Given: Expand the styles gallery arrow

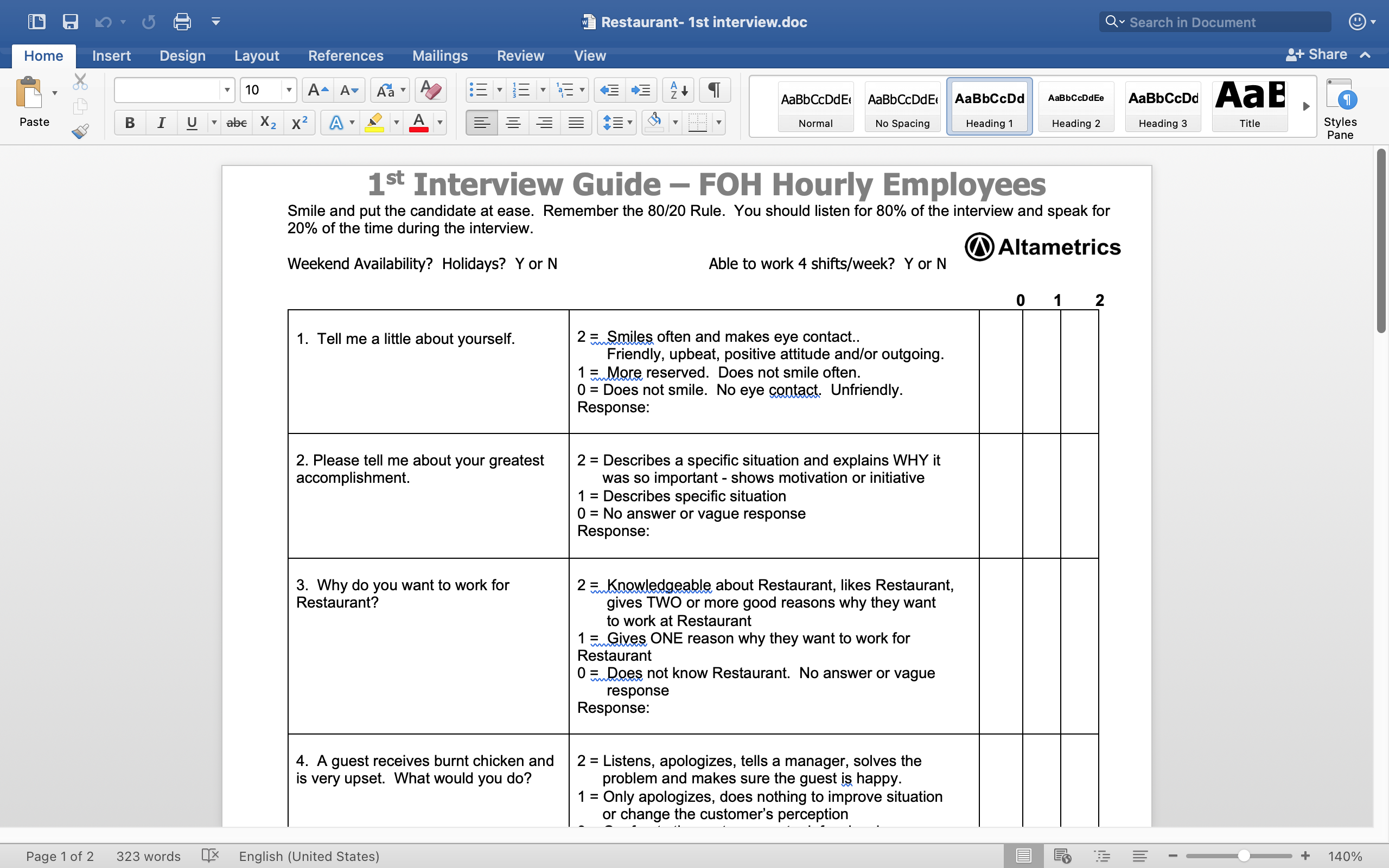Looking at the screenshot, I should click(1306, 107).
